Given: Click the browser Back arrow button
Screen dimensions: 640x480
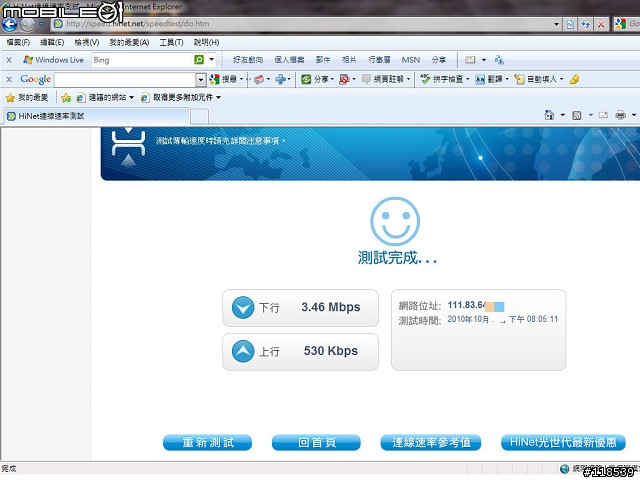Looking at the screenshot, I should [9, 24].
